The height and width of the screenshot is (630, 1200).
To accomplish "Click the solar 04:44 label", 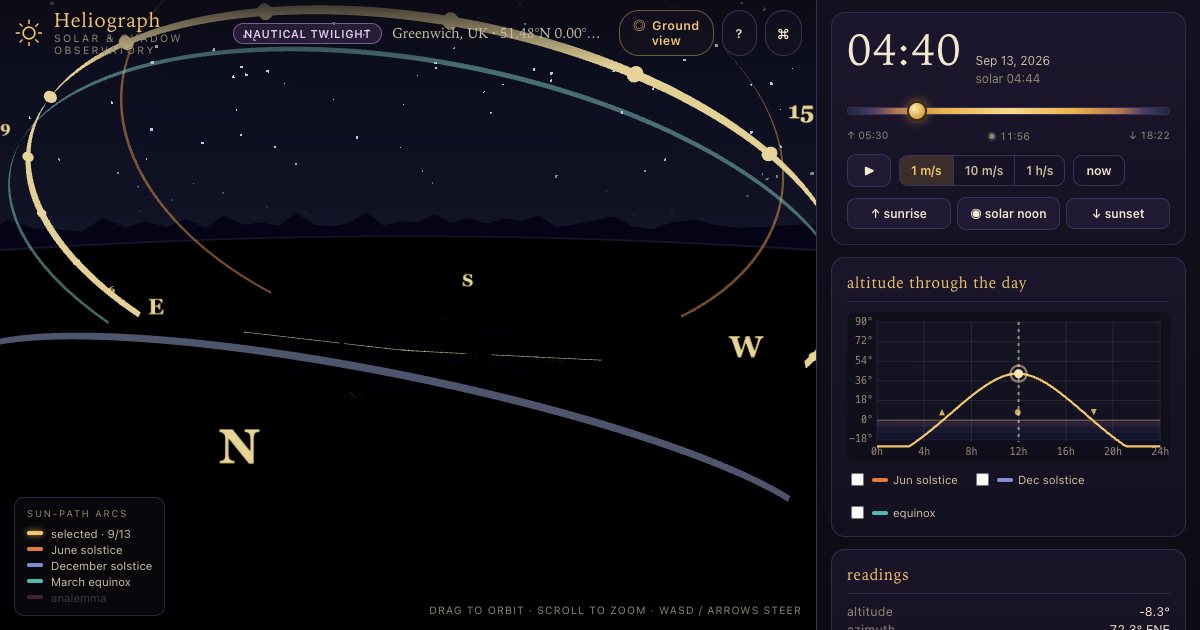I will (1008, 78).
